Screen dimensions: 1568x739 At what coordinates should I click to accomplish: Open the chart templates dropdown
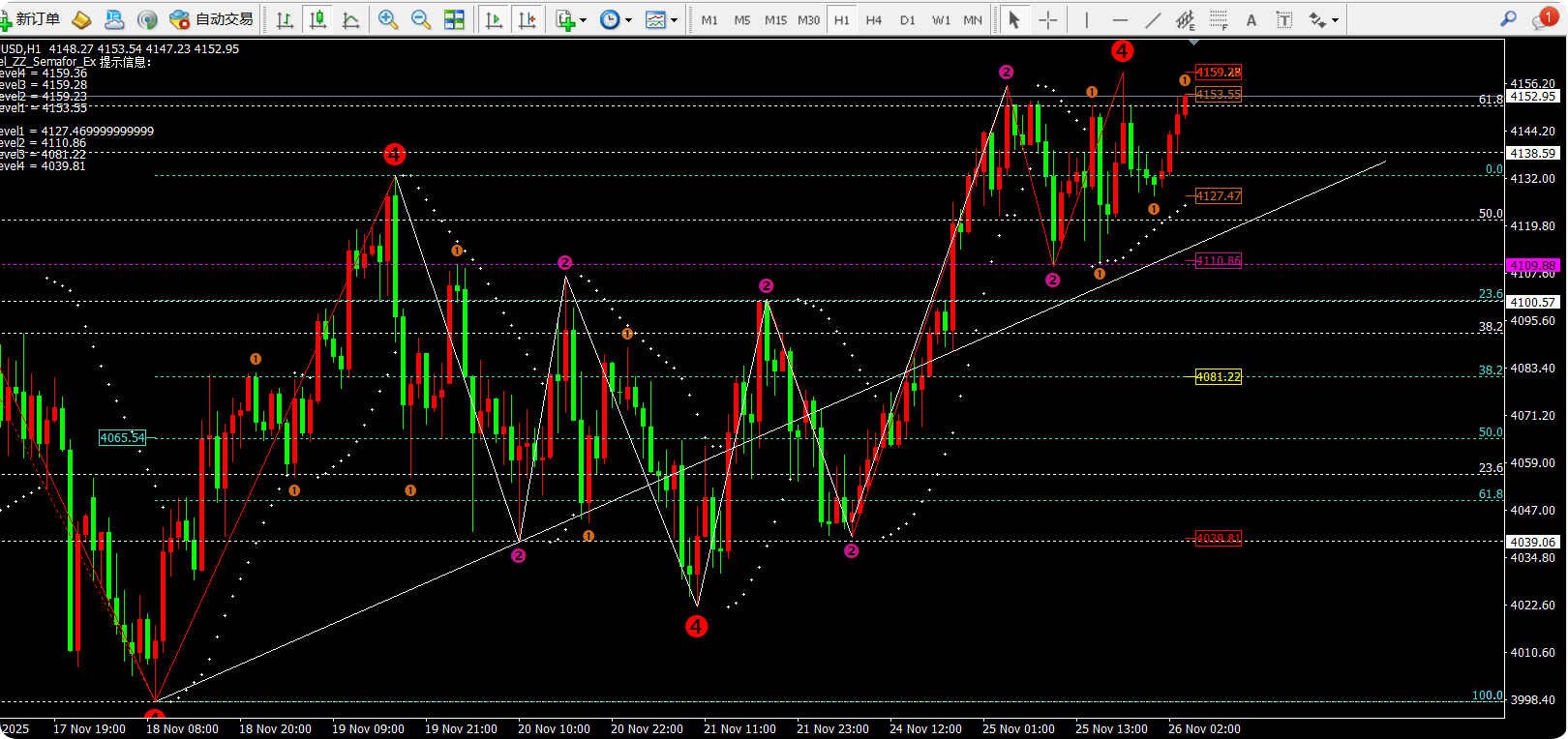click(661, 19)
